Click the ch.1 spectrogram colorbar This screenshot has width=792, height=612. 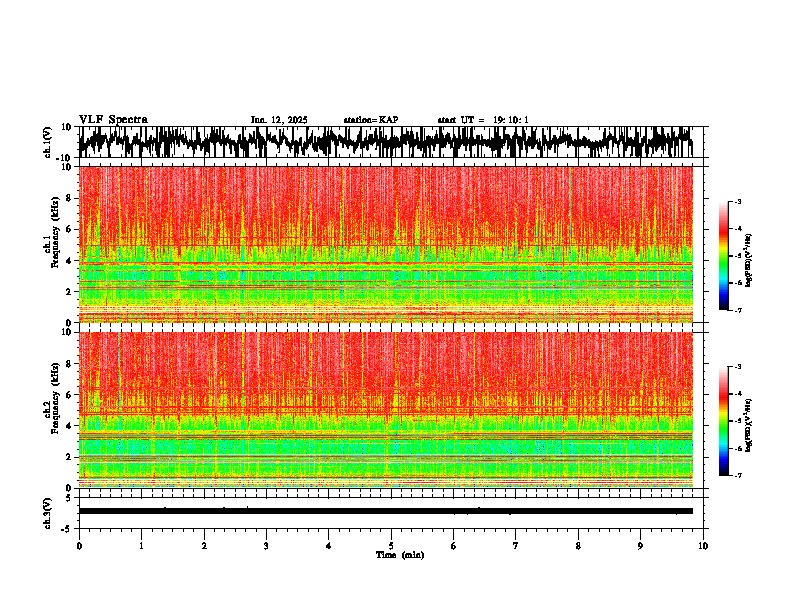[723, 256]
